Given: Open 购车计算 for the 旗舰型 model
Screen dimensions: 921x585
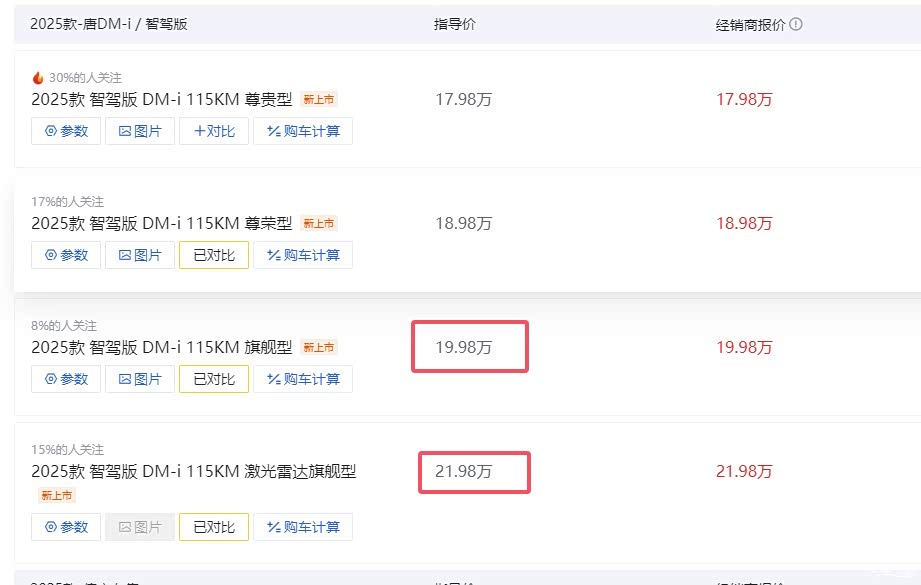Looking at the screenshot, I should point(303,379).
